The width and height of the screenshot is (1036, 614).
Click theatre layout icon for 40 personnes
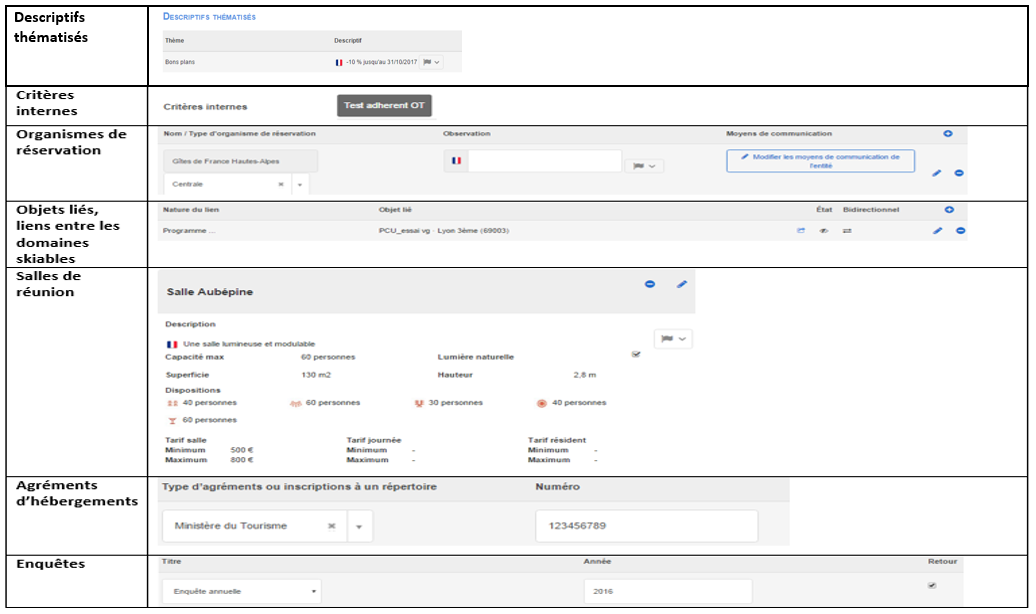pos(172,403)
